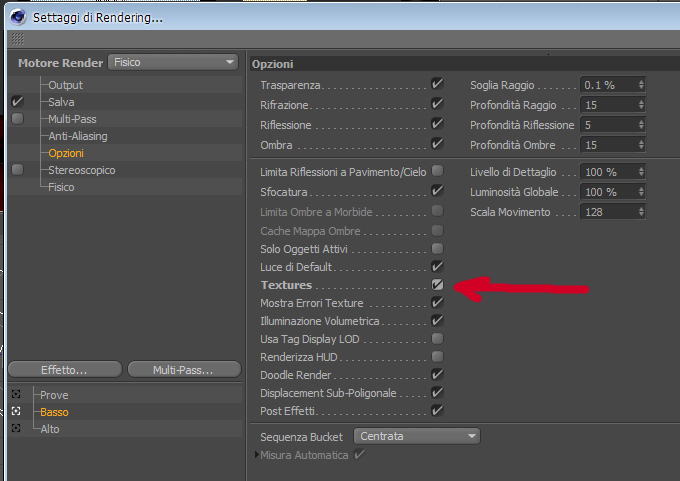Click the Settaggi di Rendering window title
Viewport: 680px width, 481px height.
tap(98, 18)
